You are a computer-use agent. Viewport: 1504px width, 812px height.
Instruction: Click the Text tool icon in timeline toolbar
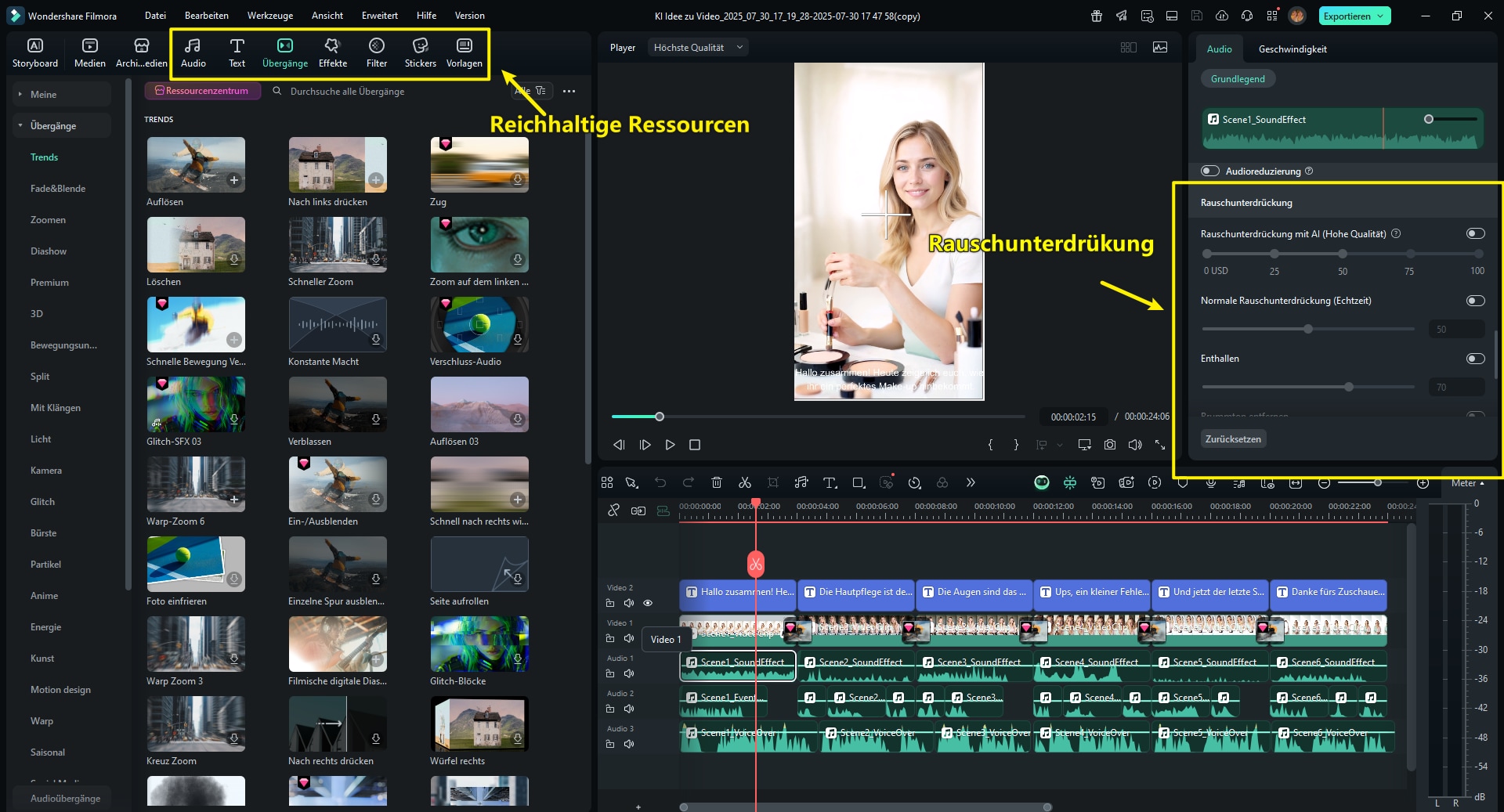[830, 483]
